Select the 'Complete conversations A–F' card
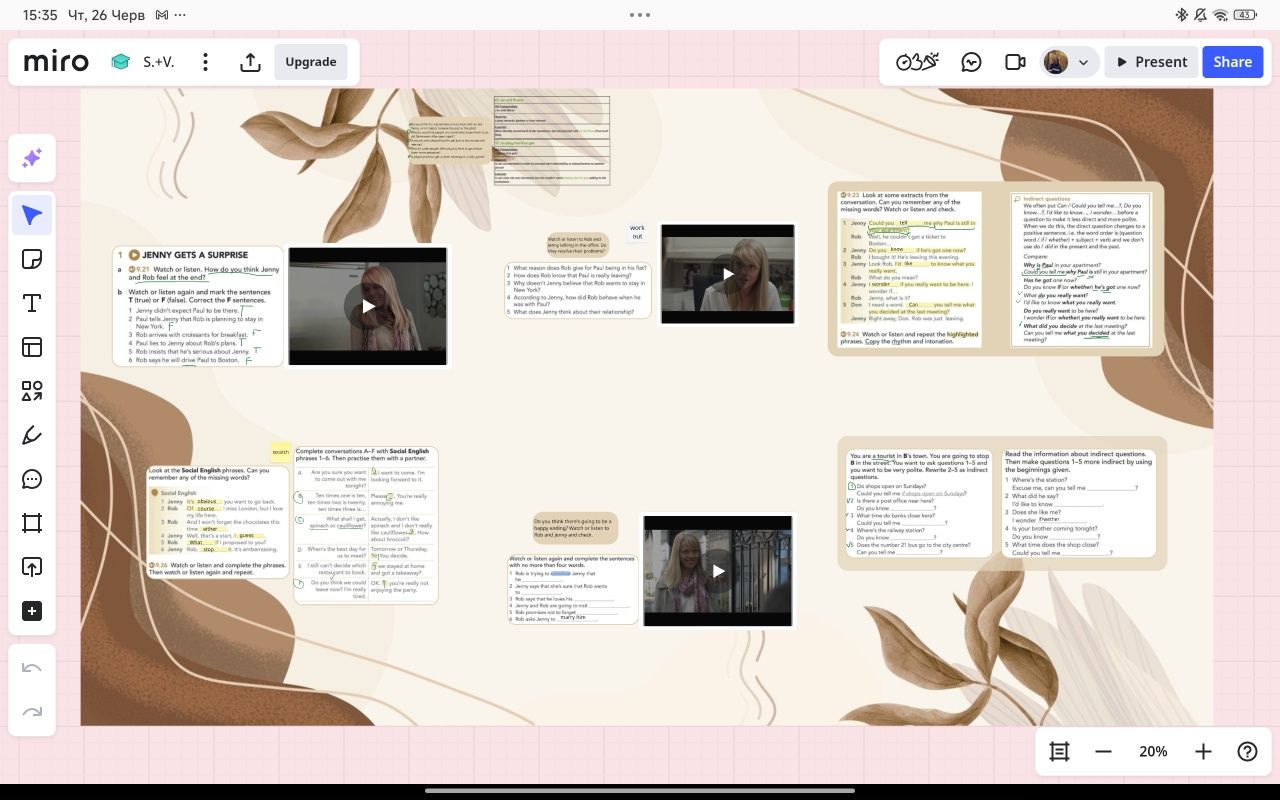 click(366, 525)
